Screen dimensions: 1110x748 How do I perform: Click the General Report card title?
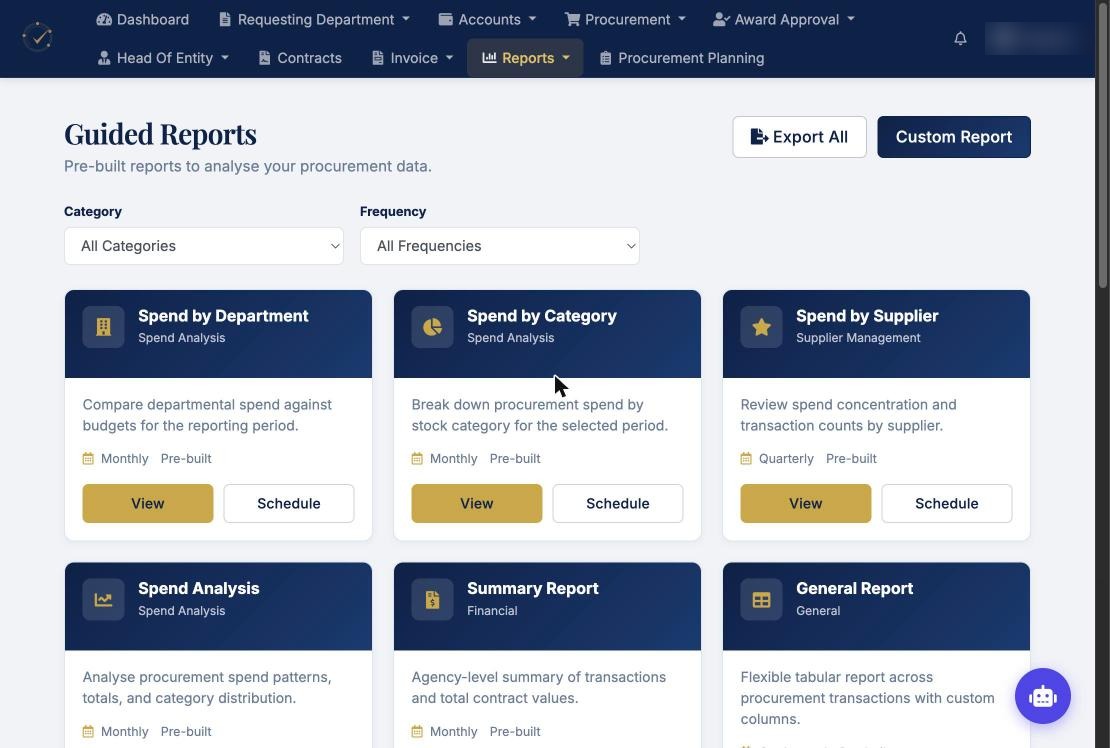point(854,589)
